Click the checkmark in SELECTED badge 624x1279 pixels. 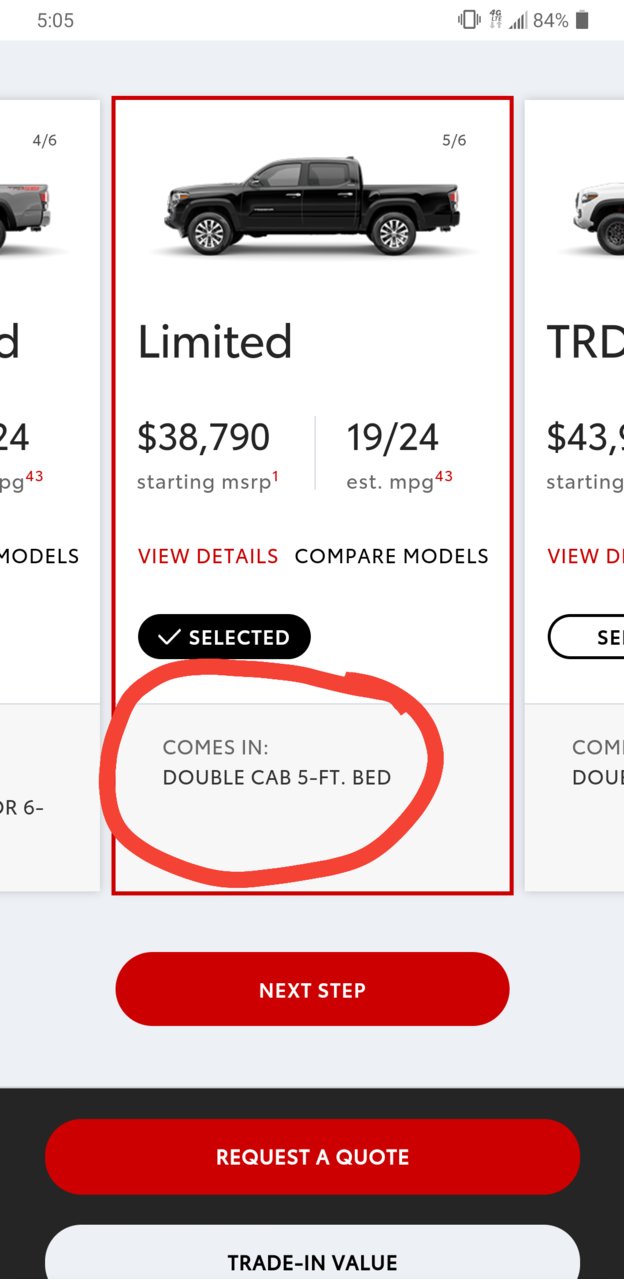(169, 637)
